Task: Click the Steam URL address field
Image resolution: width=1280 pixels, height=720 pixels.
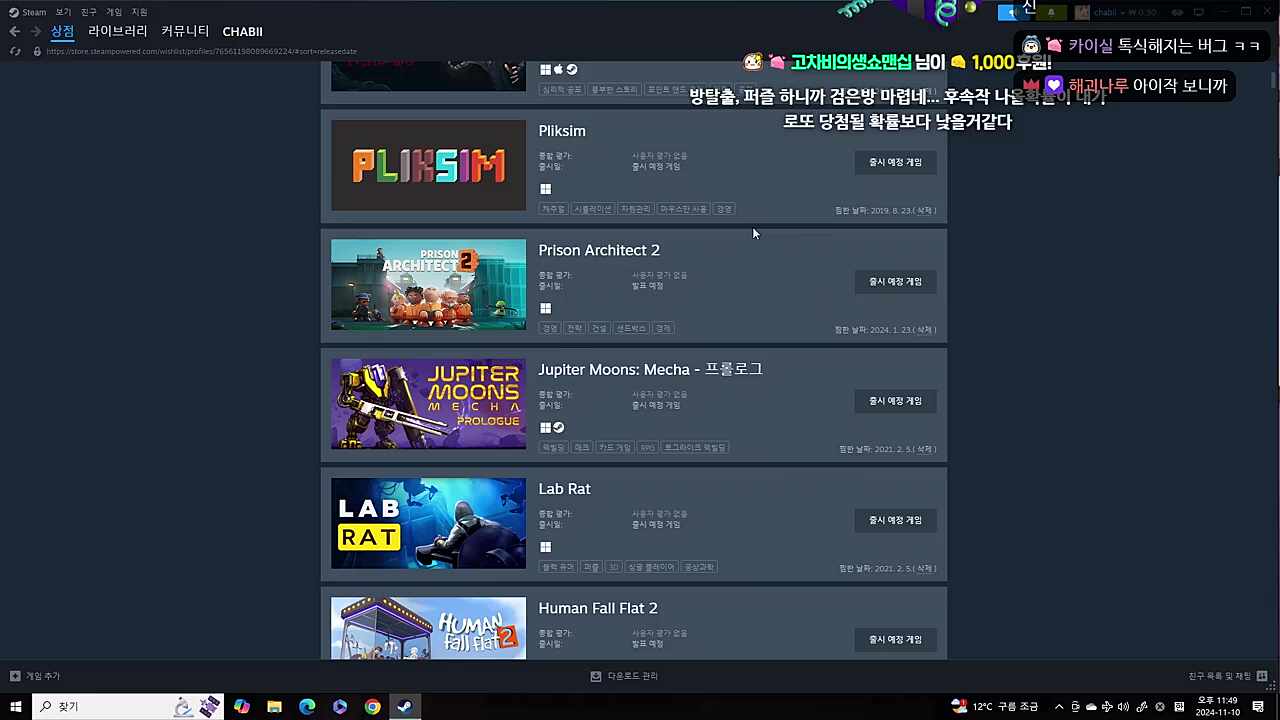Action: tap(201, 51)
